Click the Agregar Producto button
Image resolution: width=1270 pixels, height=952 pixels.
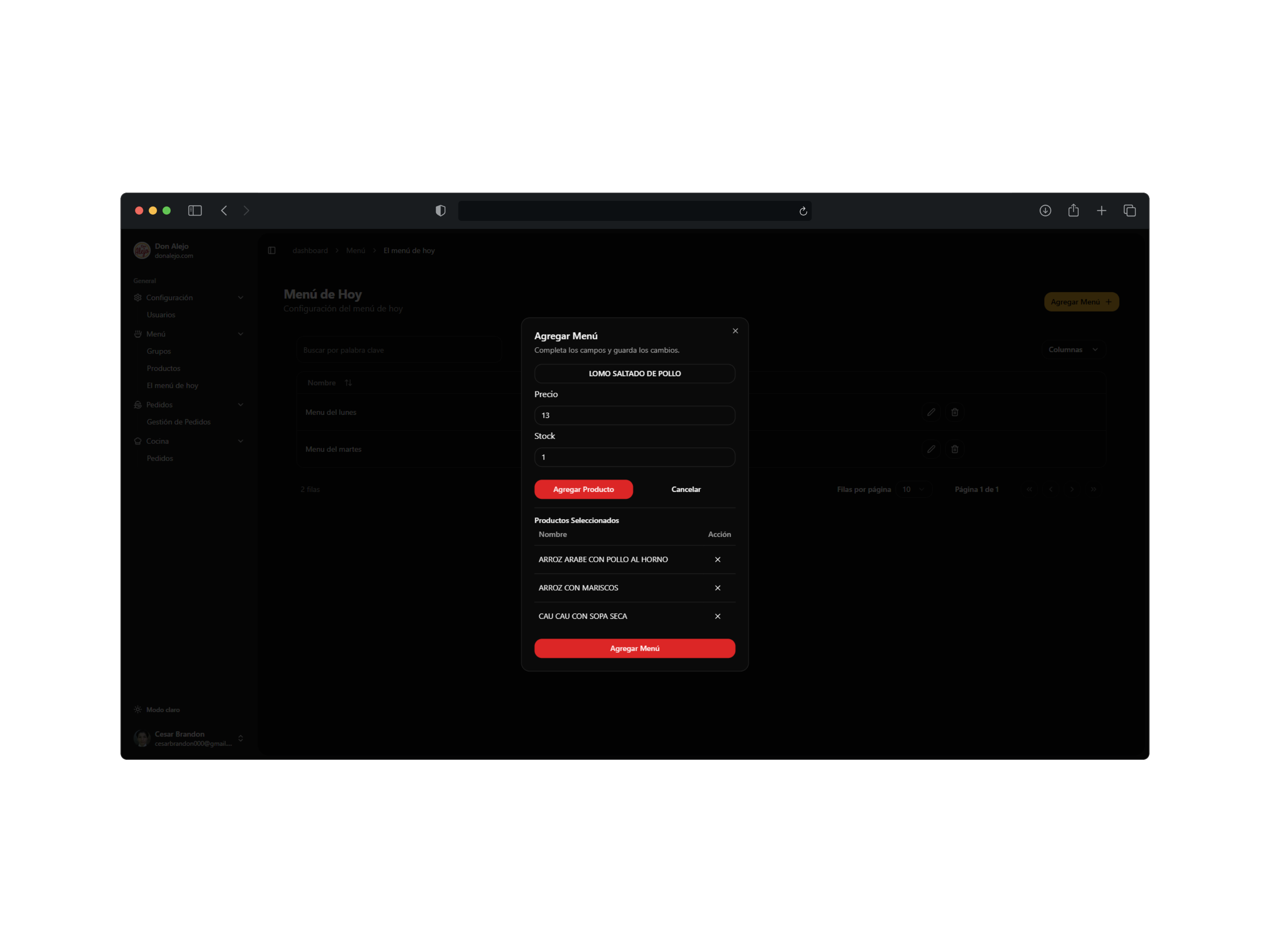click(x=583, y=489)
